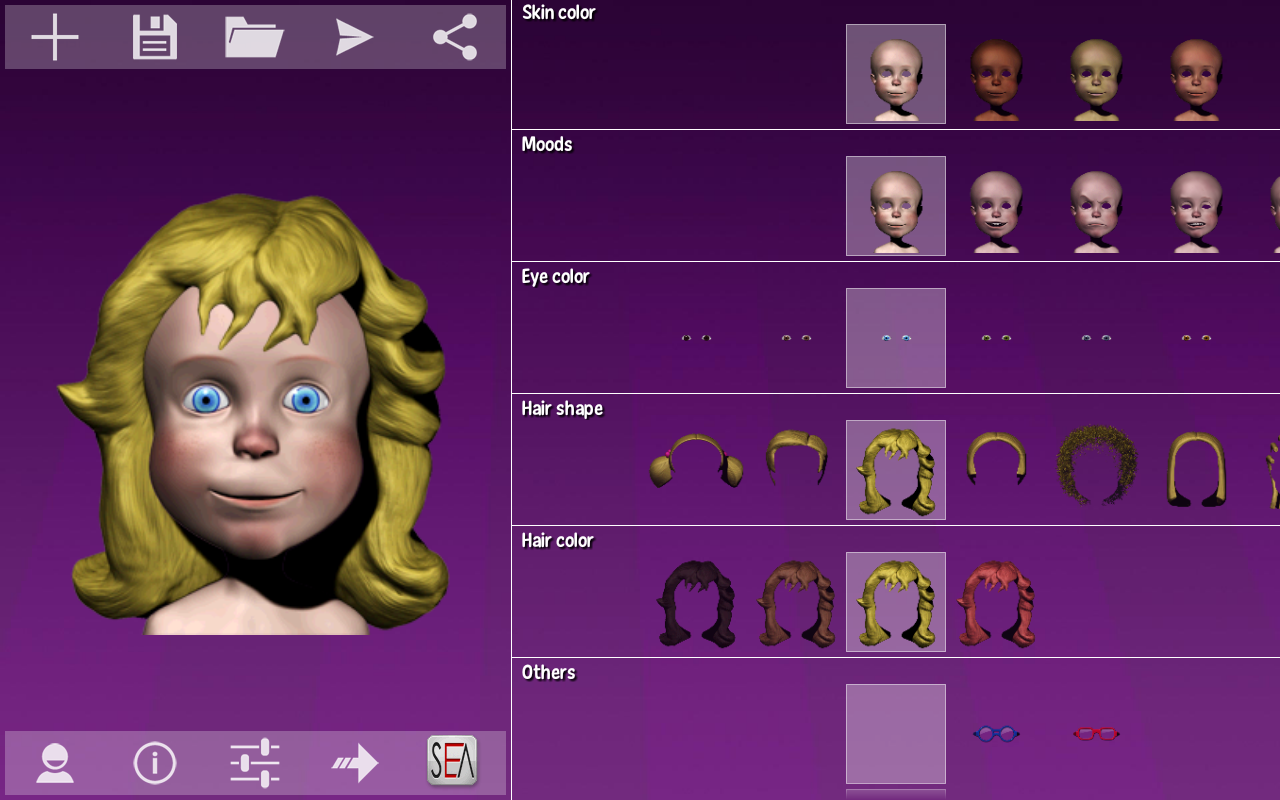
Task: Choose the open-mouth smiling mood face
Action: point(996,210)
